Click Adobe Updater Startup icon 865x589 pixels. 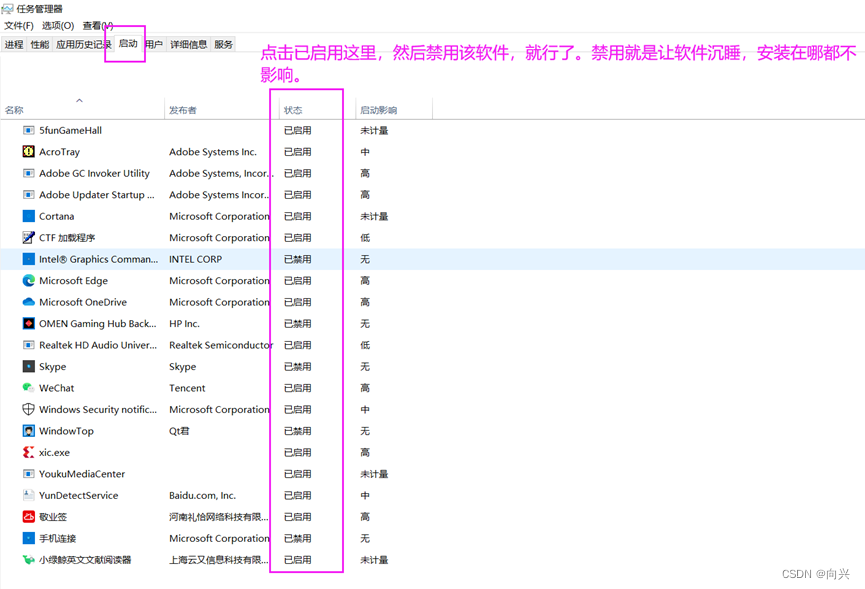pos(28,195)
